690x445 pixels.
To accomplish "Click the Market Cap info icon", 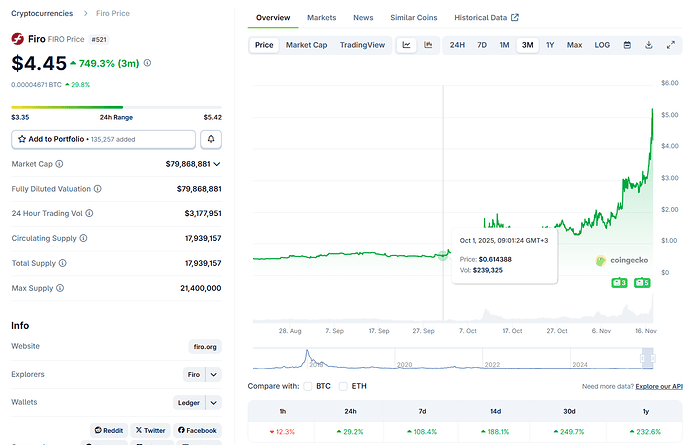I will 59,164.
